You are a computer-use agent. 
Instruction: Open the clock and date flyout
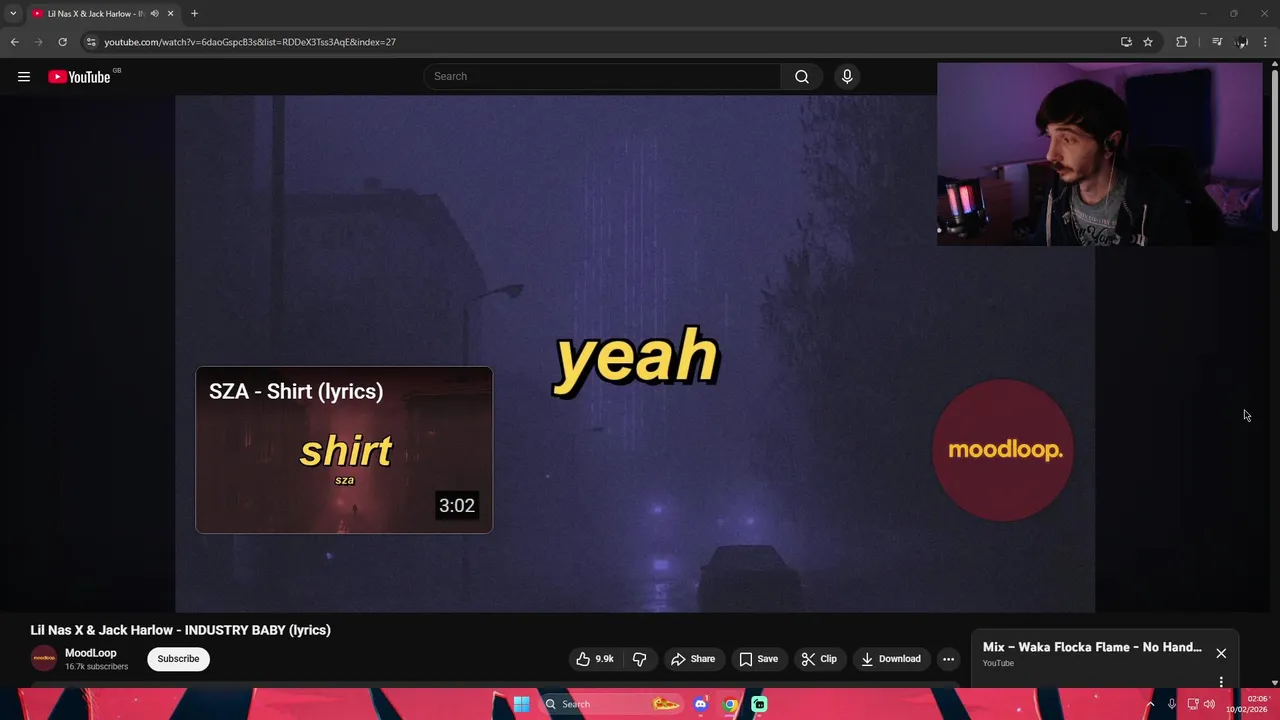point(1247,704)
